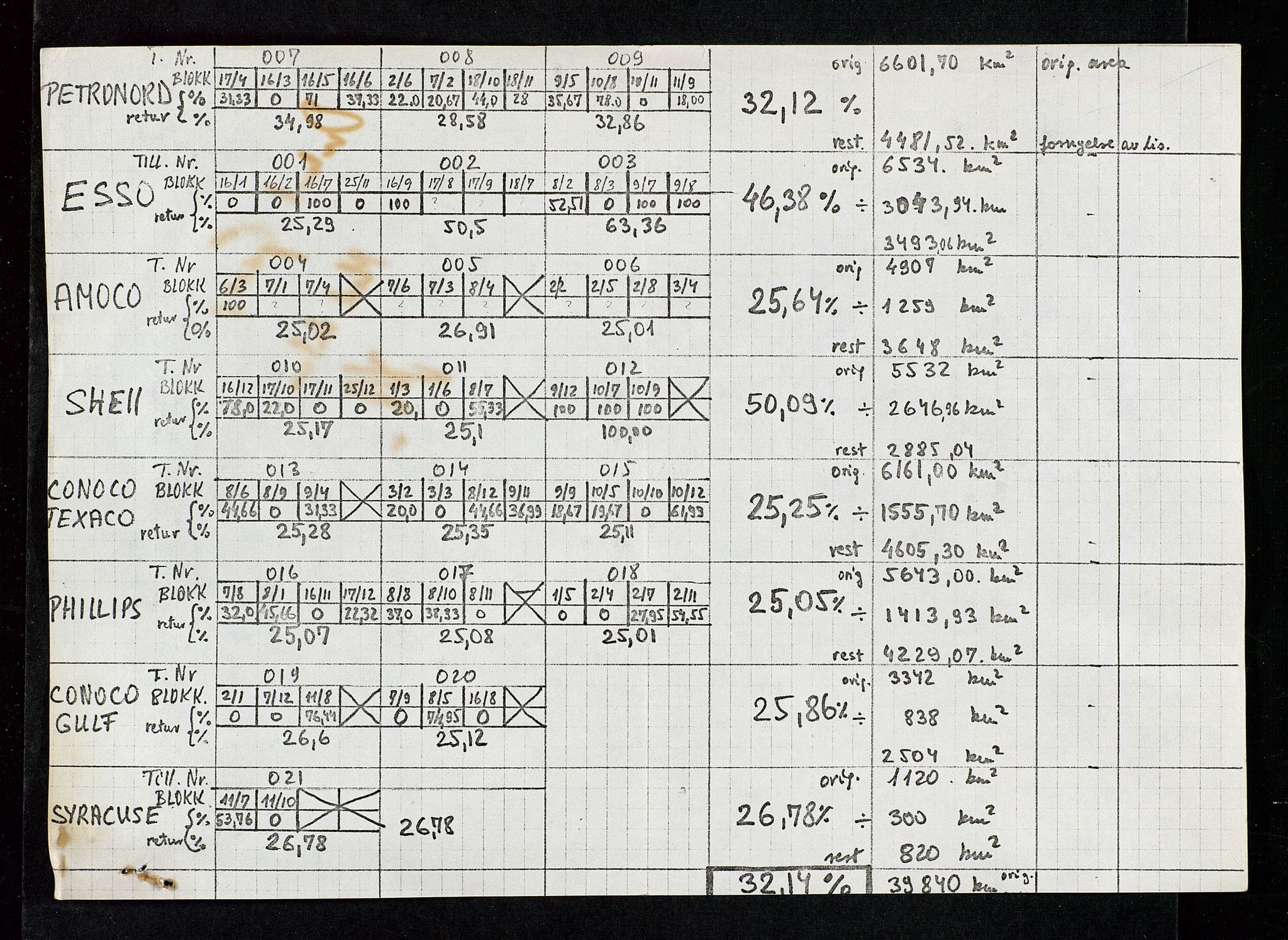
Task: Click the 'orig. area' column heading
Action: click(1085, 64)
